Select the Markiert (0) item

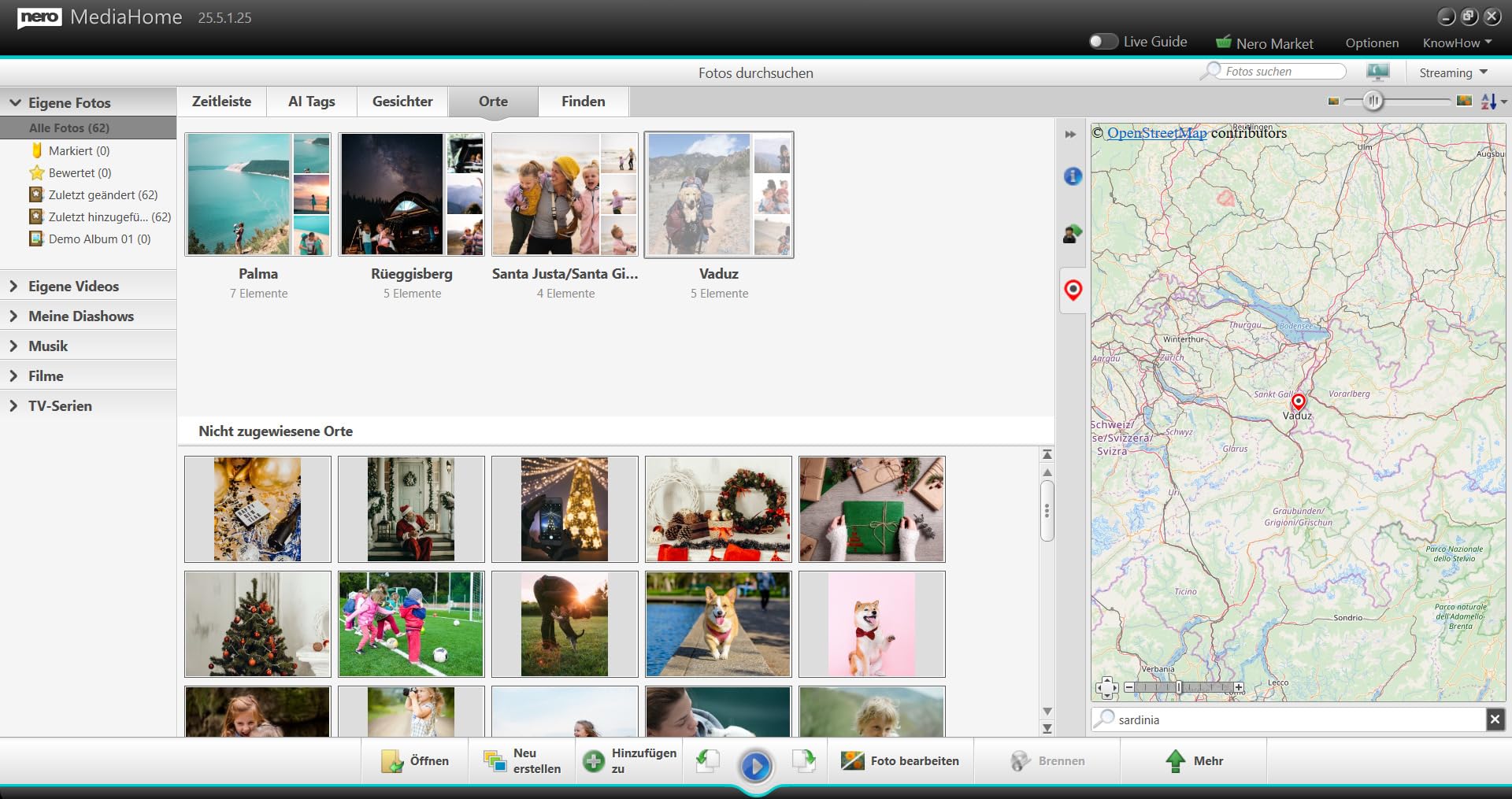[x=79, y=150]
